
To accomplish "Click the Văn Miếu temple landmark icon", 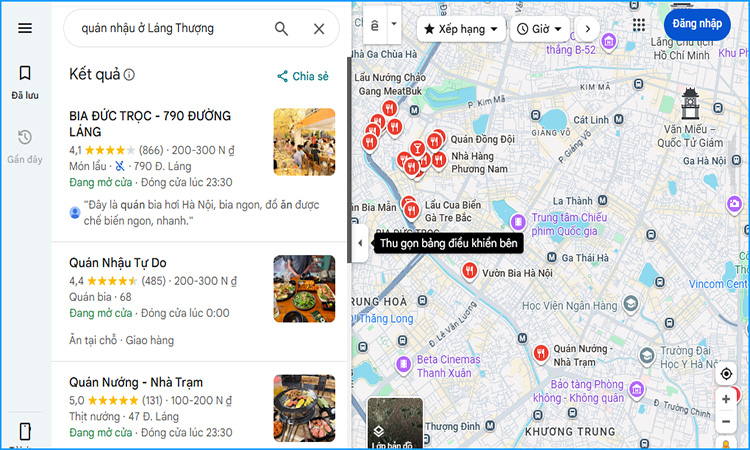I will [690, 102].
